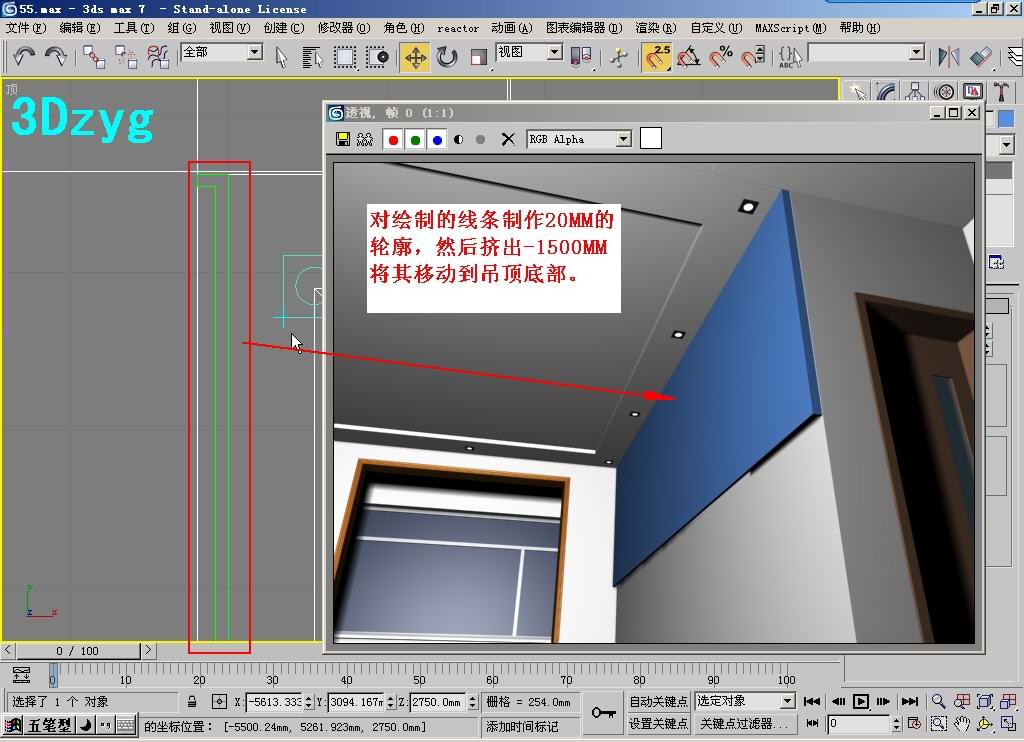Toggle the green channel display

[x=415, y=140]
